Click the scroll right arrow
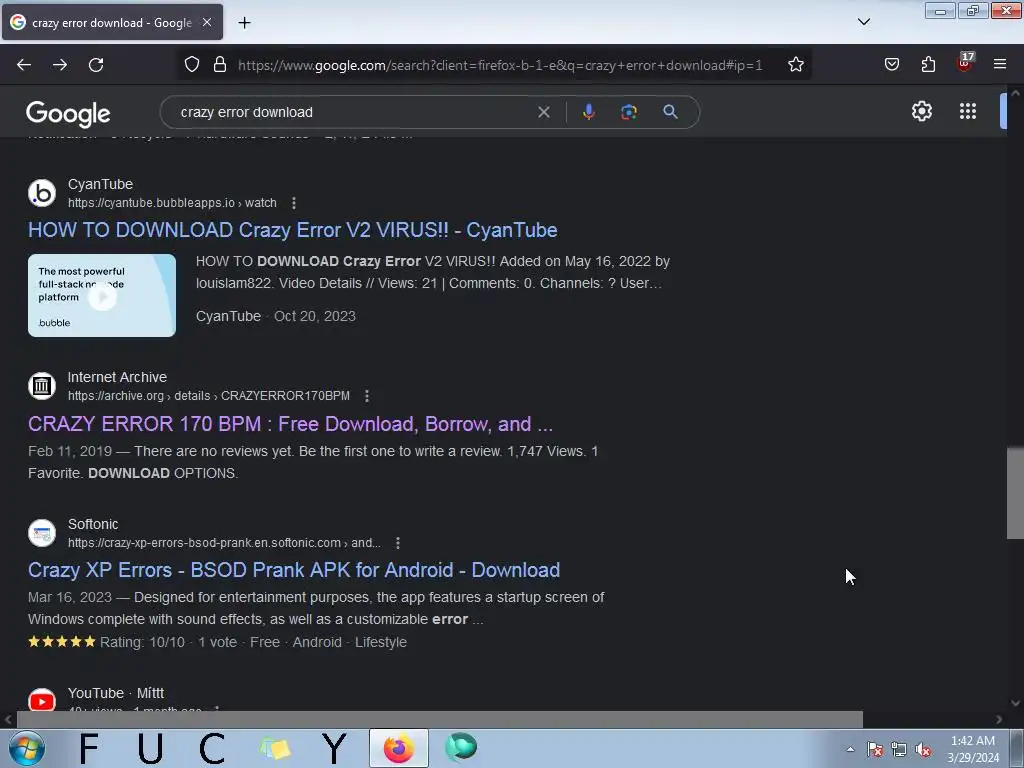This screenshot has height=768, width=1024. click(999, 719)
